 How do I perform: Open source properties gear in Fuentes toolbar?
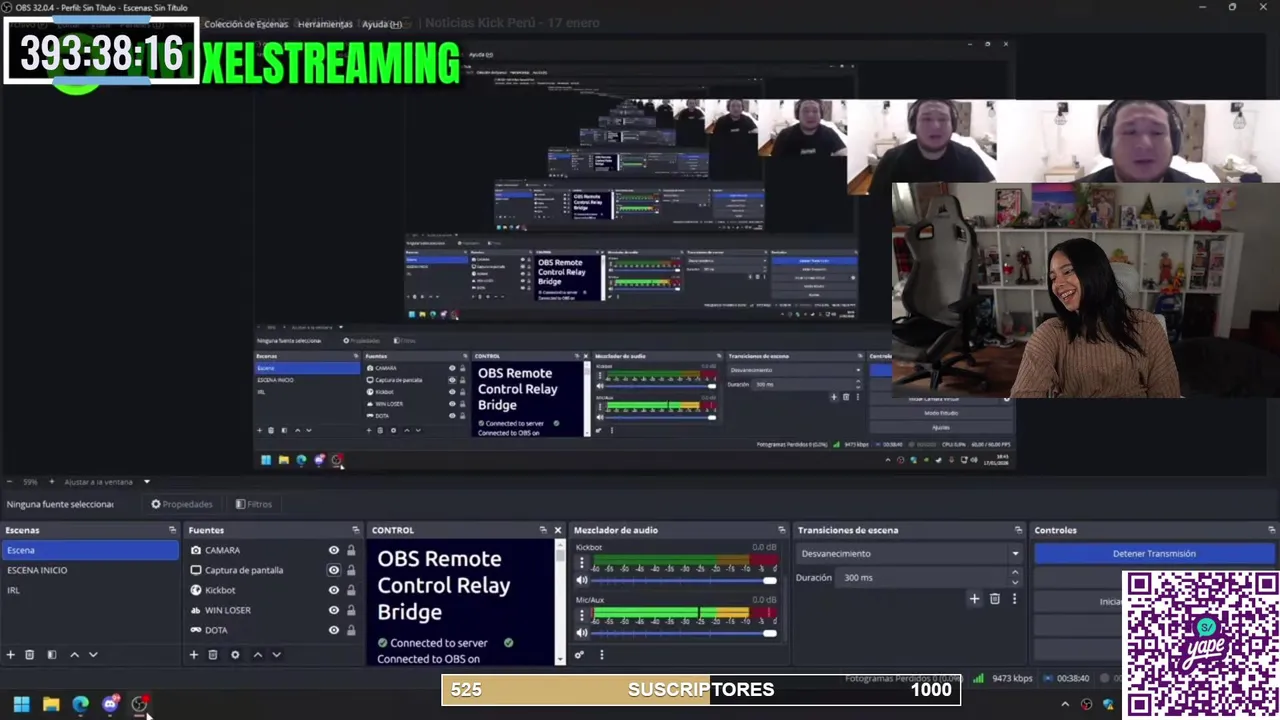tap(235, 655)
